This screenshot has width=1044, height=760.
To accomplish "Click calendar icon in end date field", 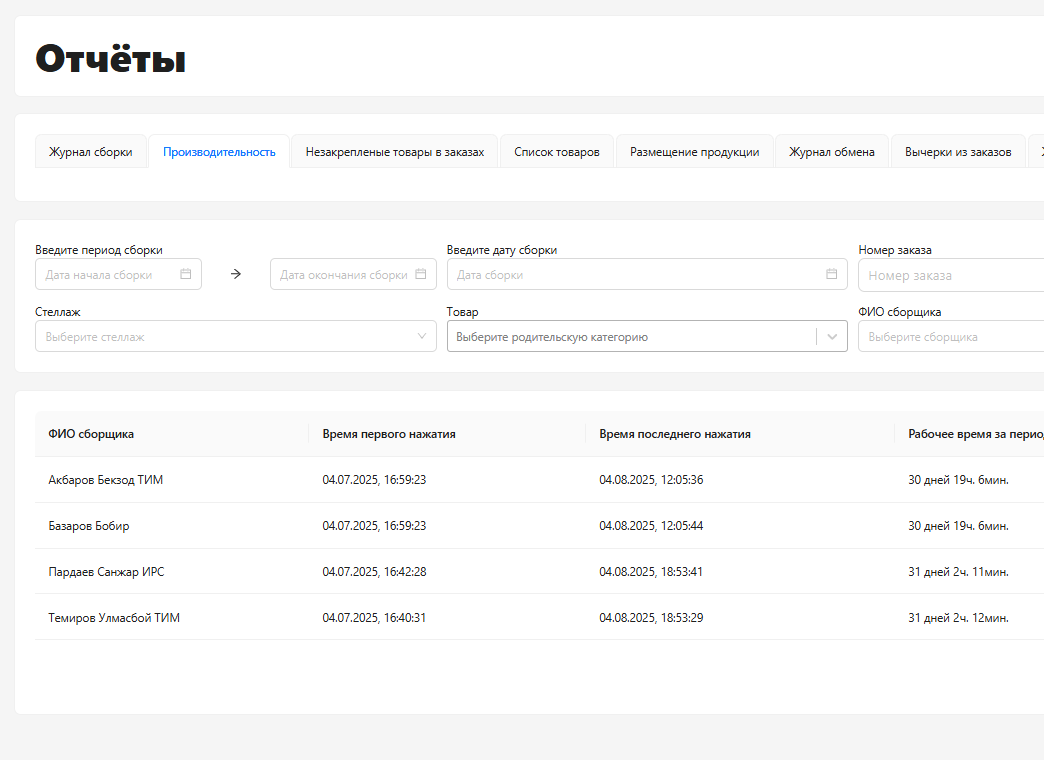I will (421, 274).
